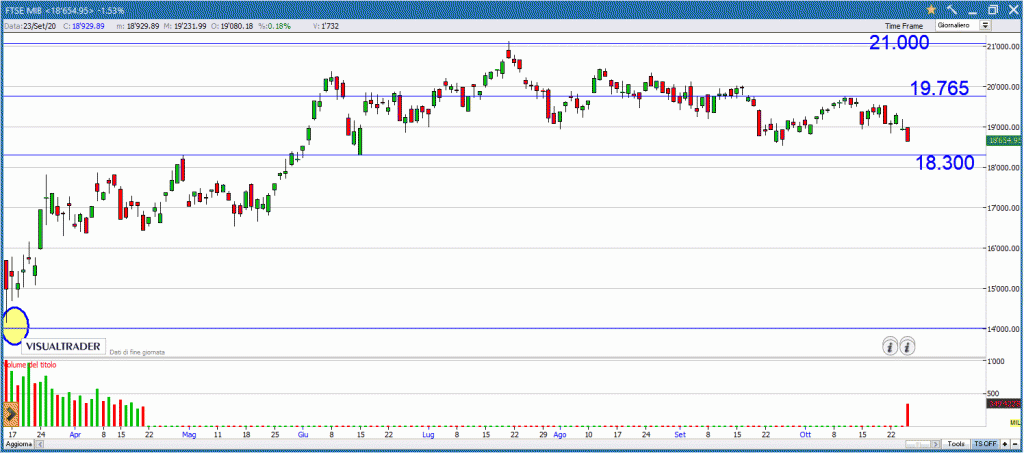Viewport: 1024px width, 453px height.
Task: Restore the chart window size
Action: pos(993,9)
